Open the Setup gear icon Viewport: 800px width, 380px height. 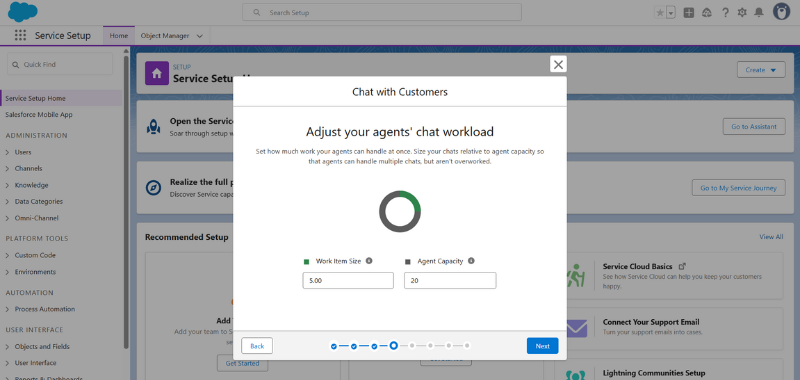(742, 13)
